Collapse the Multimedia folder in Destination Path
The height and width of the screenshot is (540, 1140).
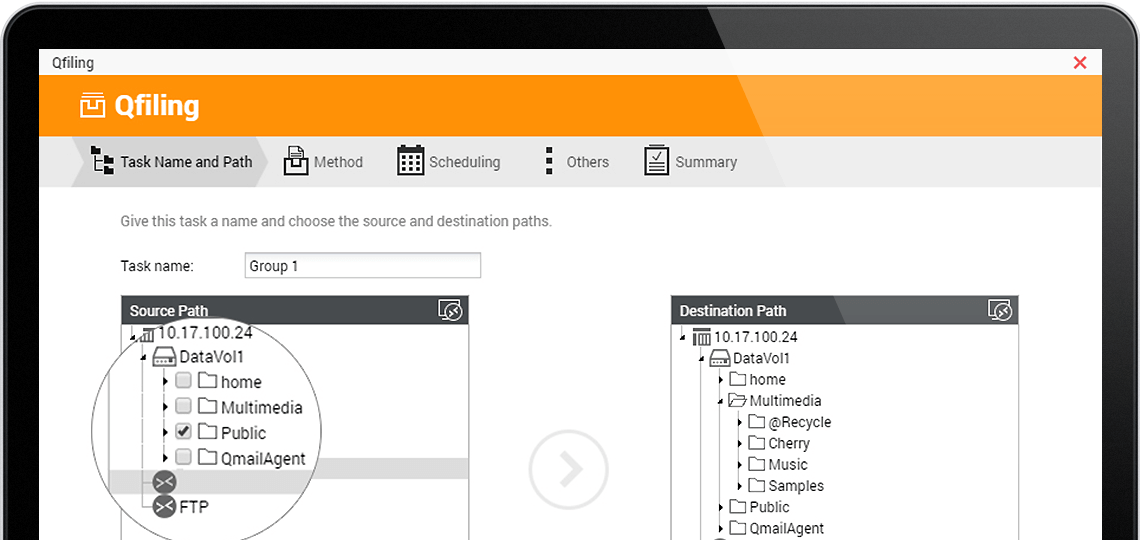click(x=720, y=400)
